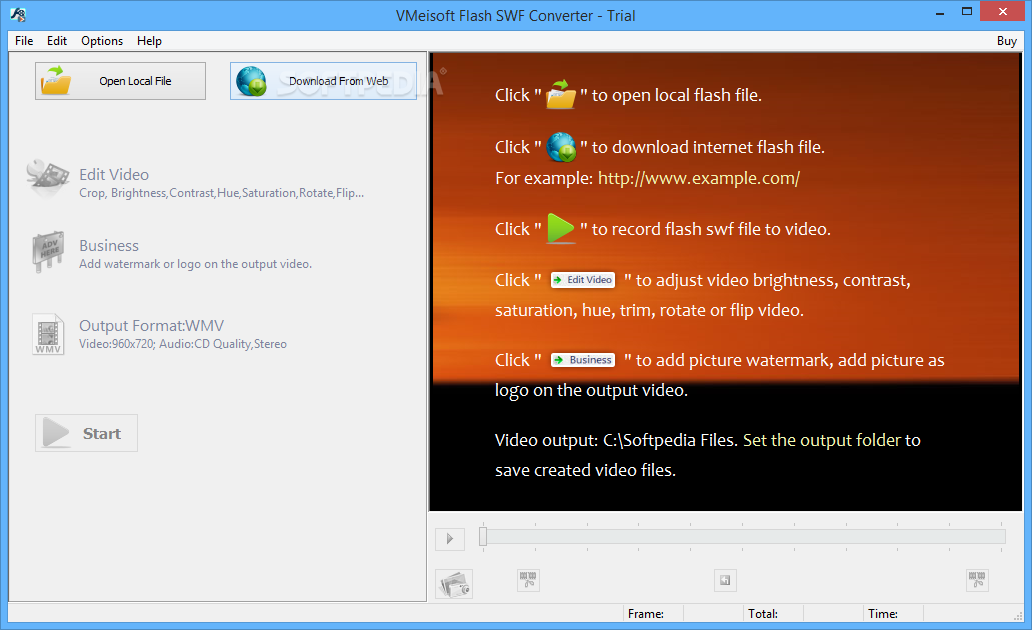Screen dimensions: 1032x630
Task: Click the Output Format:WMV heading
Action: pos(151,326)
